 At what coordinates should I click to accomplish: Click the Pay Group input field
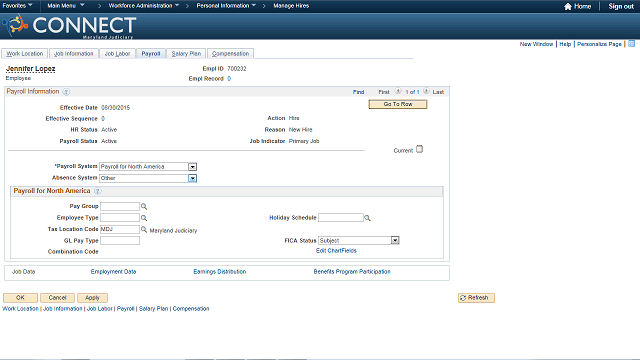[x=120, y=207]
